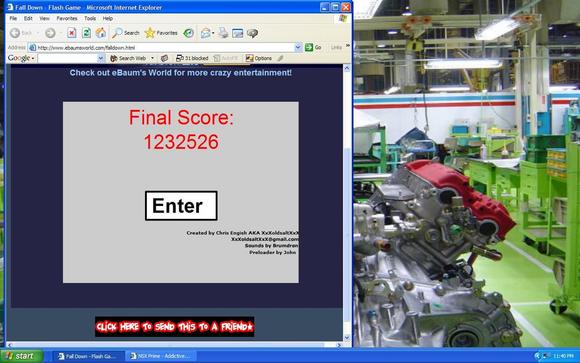Click the address URL field
580x363 pixels.
pyautogui.click(x=165, y=47)
